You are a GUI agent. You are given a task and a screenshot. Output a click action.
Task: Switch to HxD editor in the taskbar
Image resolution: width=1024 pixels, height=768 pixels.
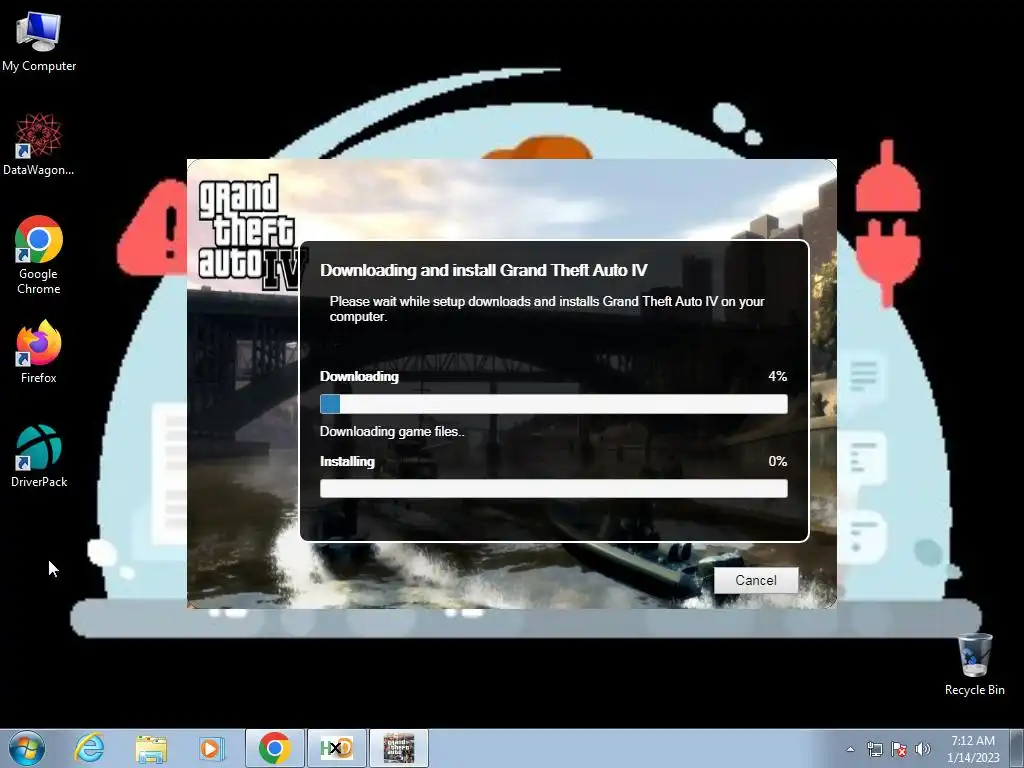(337, 748)
